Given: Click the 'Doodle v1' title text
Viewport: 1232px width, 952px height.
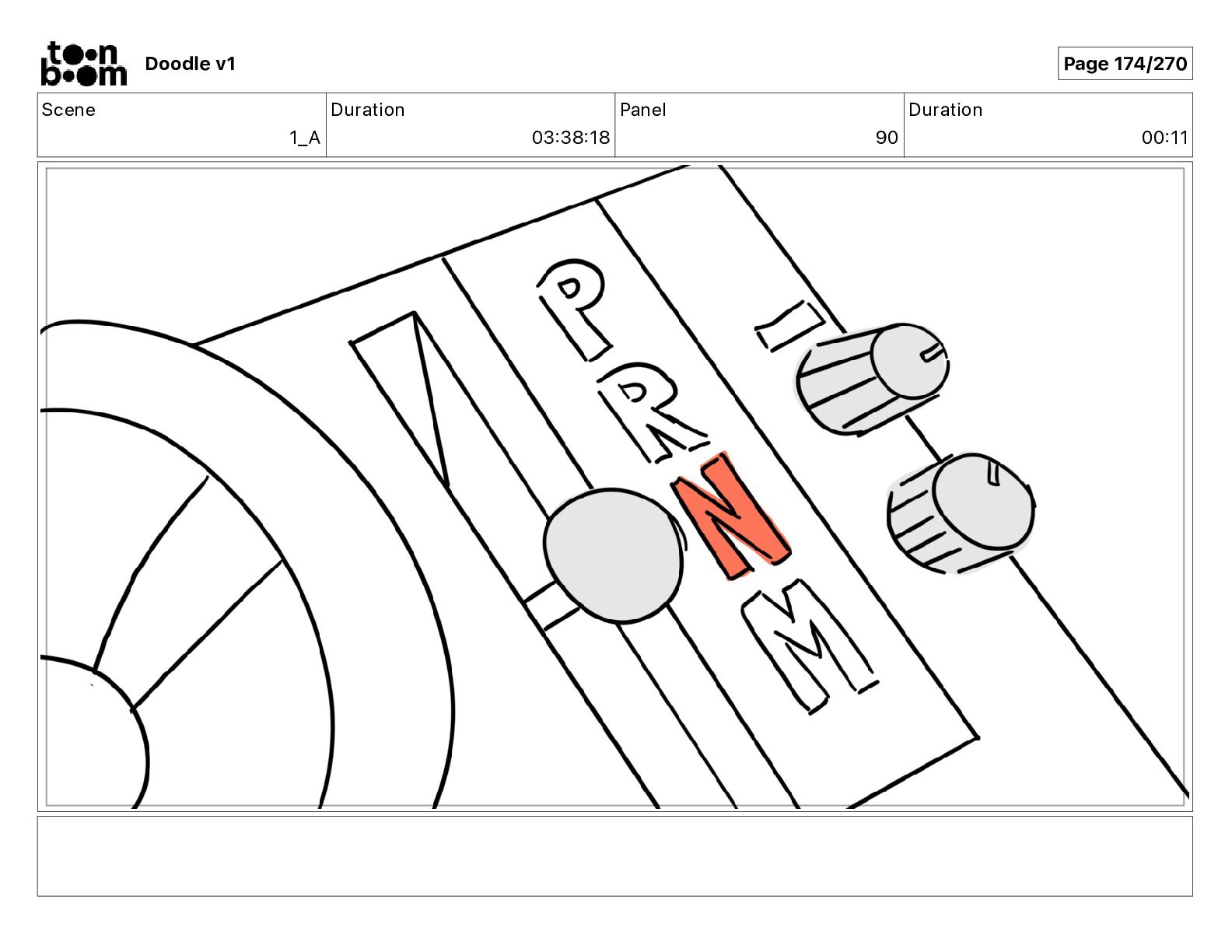Looking at the screenshot, I should pos(190,64).
